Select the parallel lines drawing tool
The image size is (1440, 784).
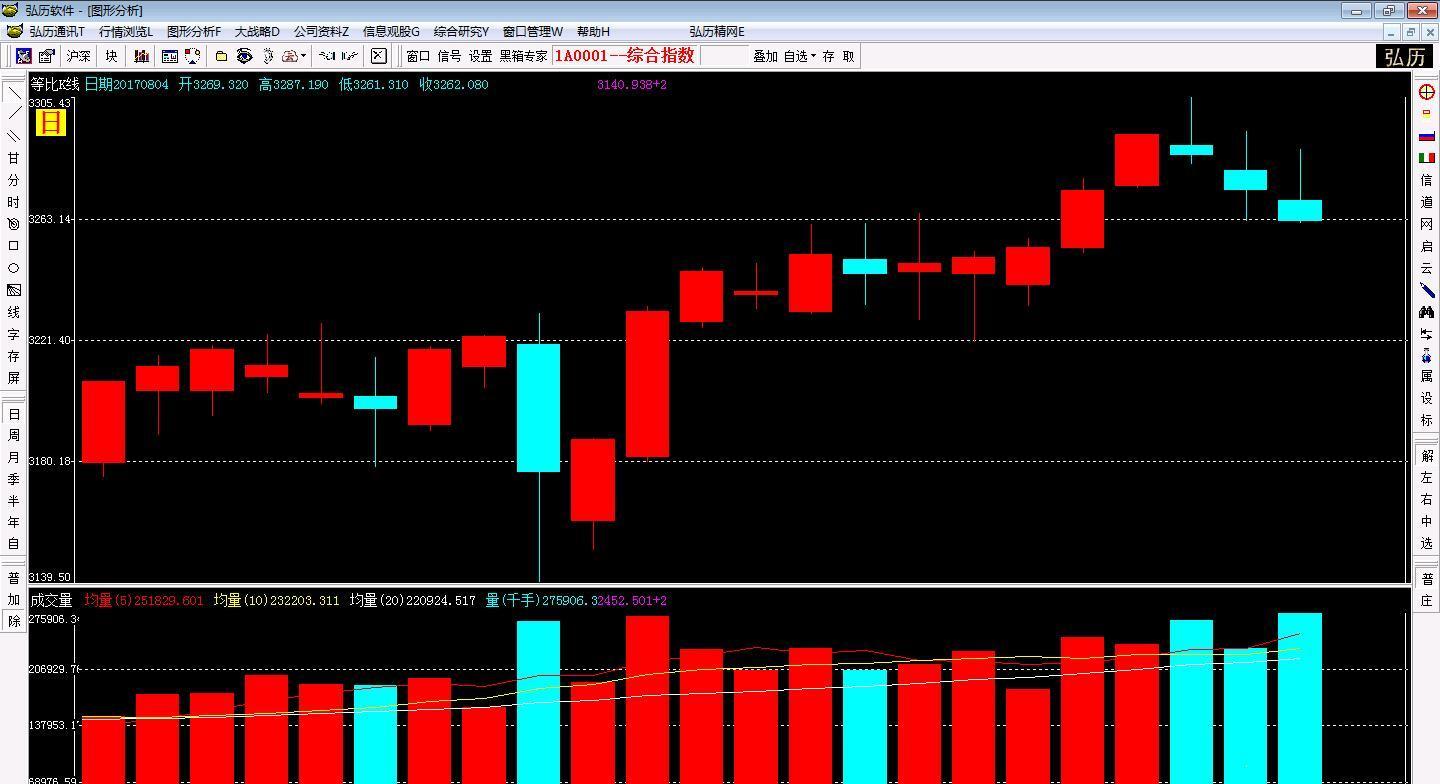[13, 136]
